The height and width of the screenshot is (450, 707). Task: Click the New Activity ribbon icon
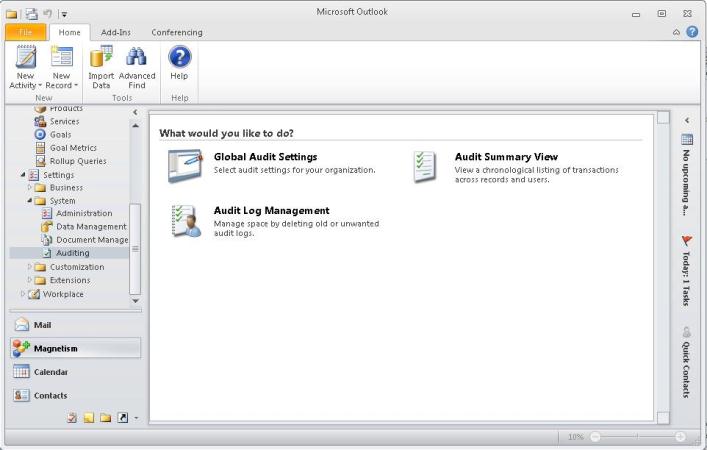click(x=25, y=60)
